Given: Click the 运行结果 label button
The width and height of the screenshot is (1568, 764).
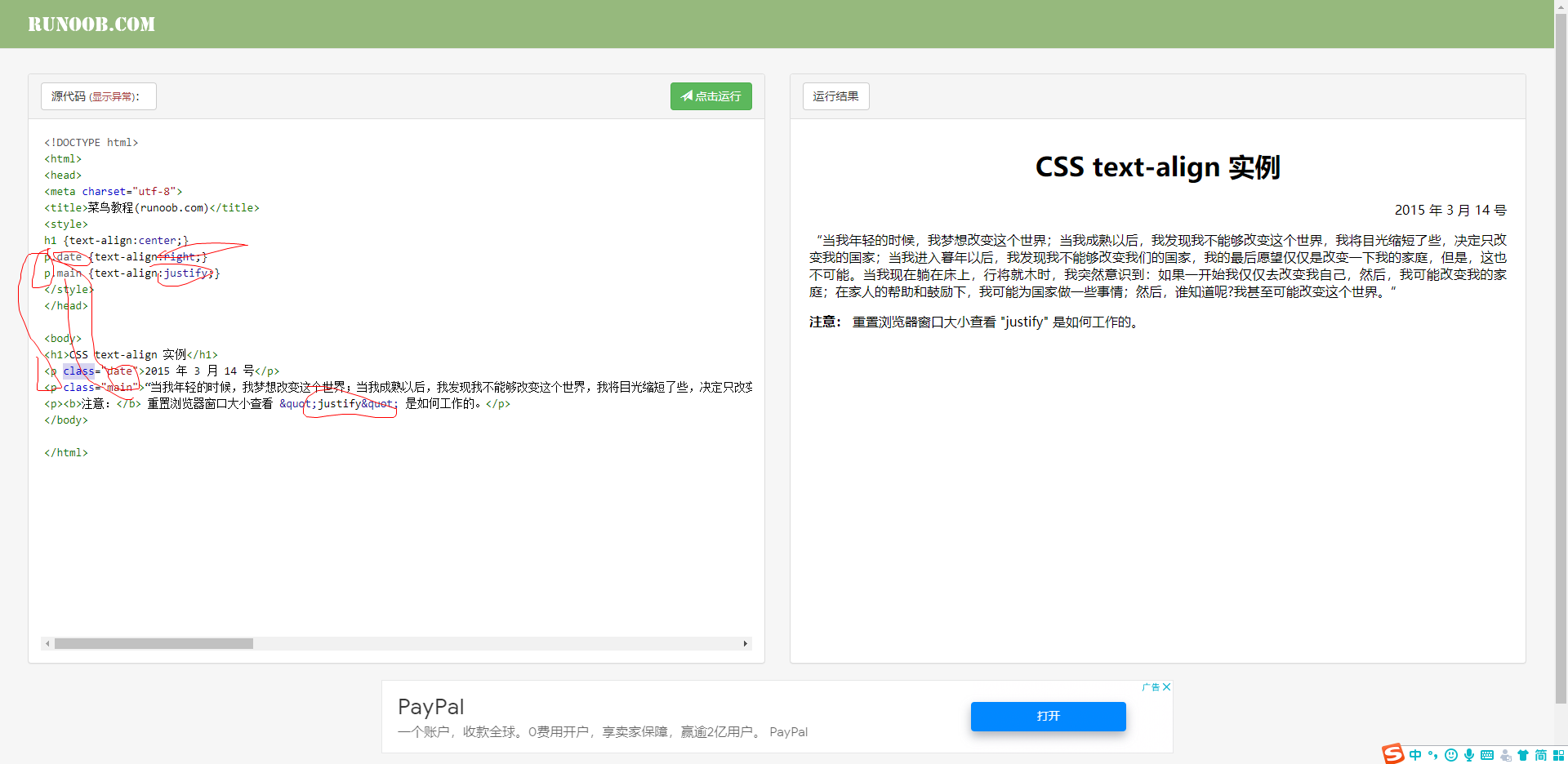Looking at the screenshot, I should (x=835, y=96).
